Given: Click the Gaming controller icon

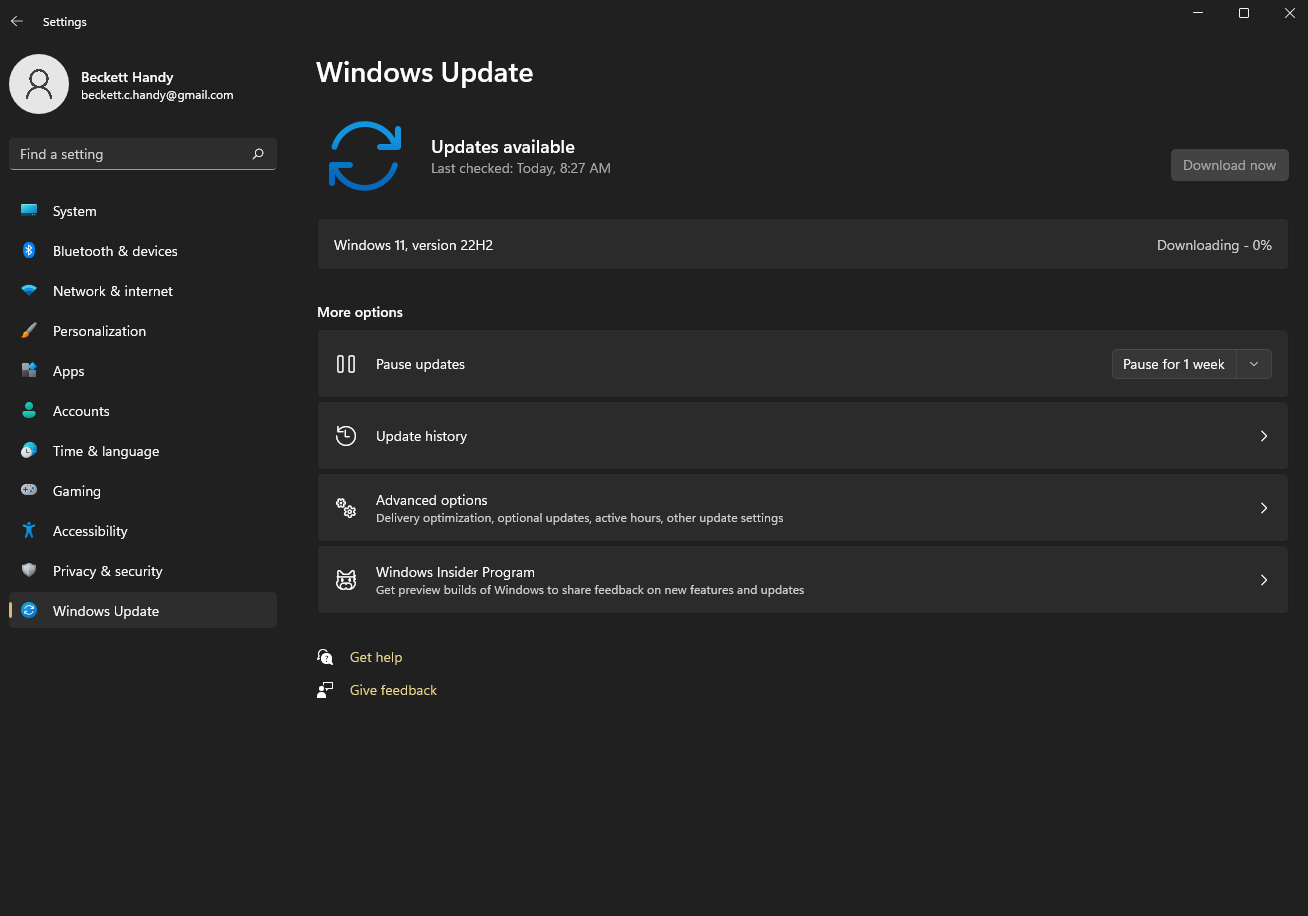Looking at the screenshot, I should pos(29,491).
